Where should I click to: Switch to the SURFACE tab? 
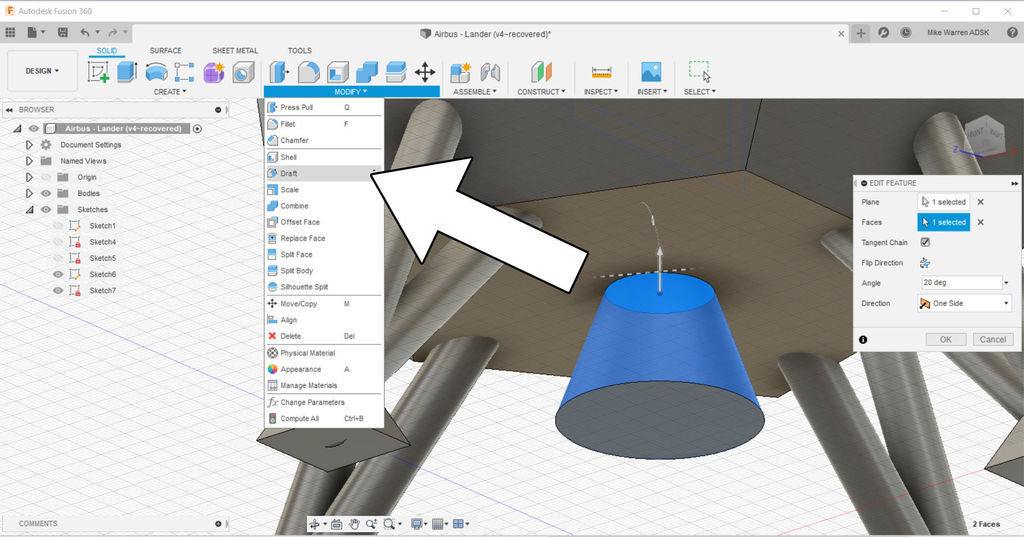(x=165, y=50)
